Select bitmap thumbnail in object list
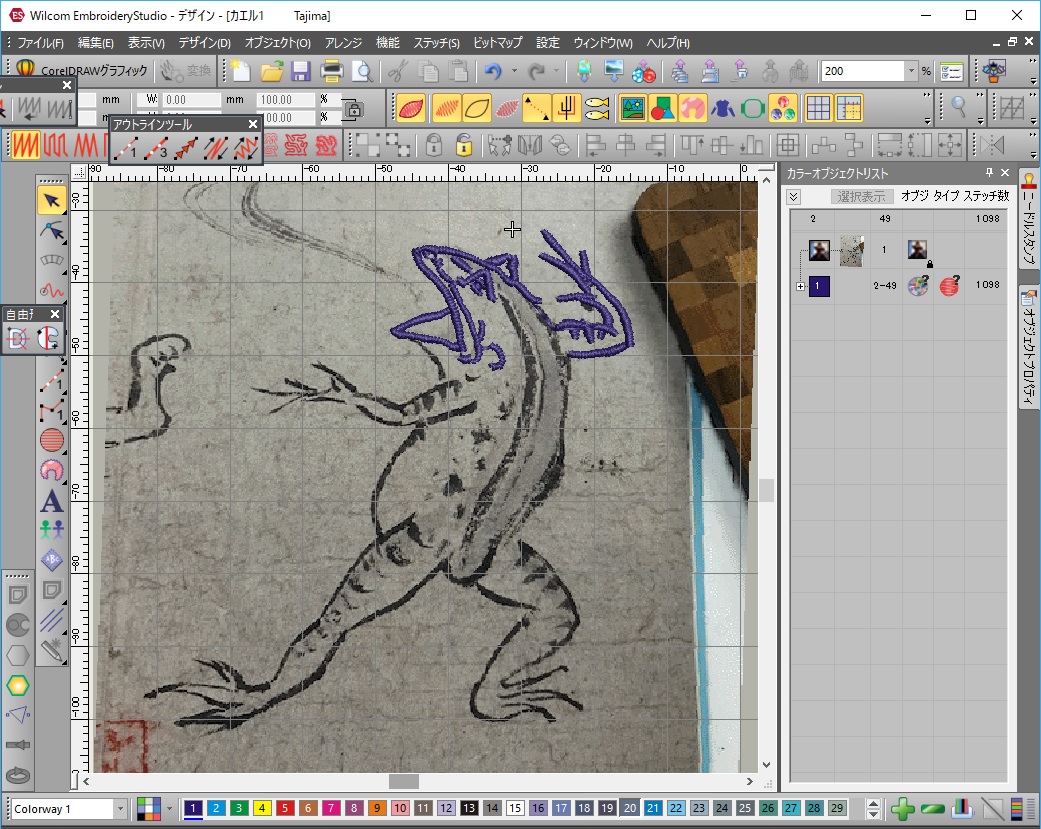Screen dimensions: 1041x829 coord(852,250)
